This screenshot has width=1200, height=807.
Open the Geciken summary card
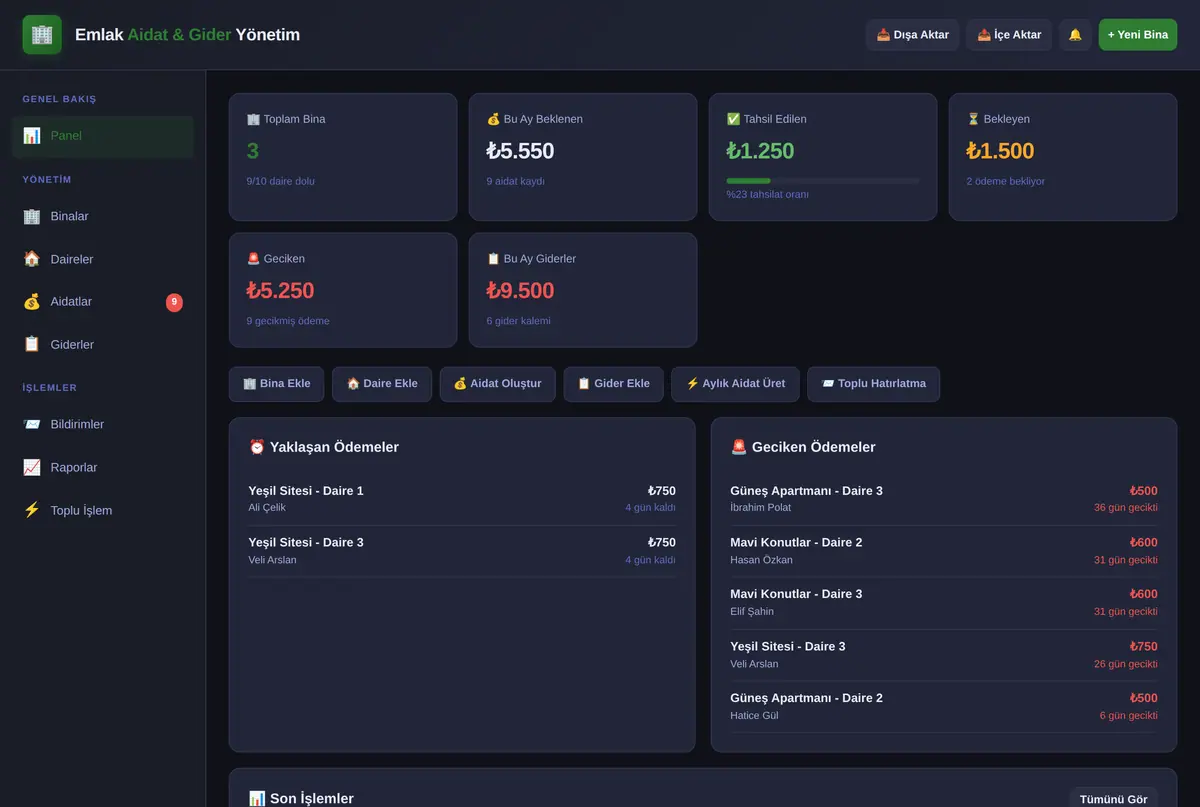pos(343,290)
